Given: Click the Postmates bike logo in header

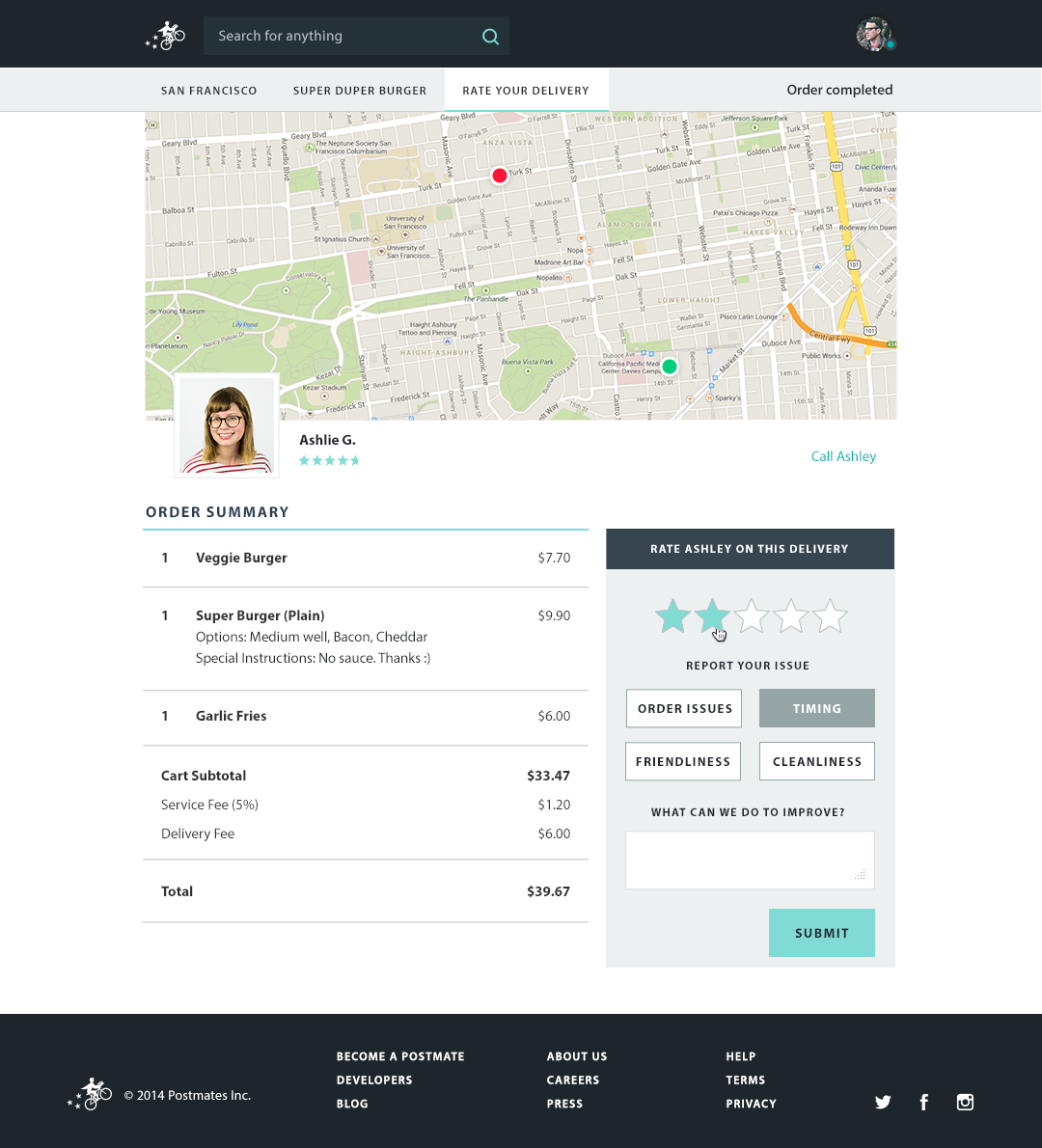Looking at the screenshot, I should pos(165,35).
